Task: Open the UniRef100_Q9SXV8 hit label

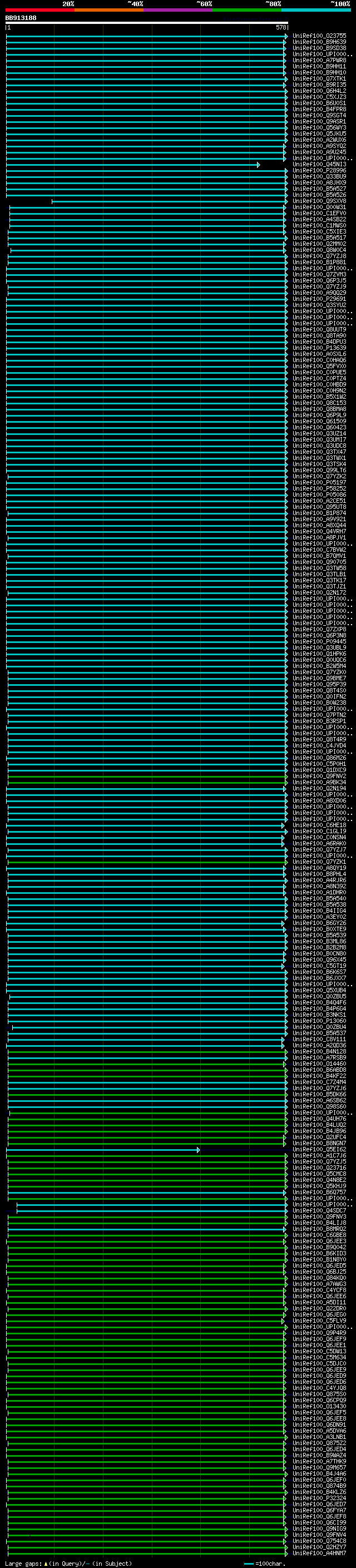Action: click(x=319, y=201)
